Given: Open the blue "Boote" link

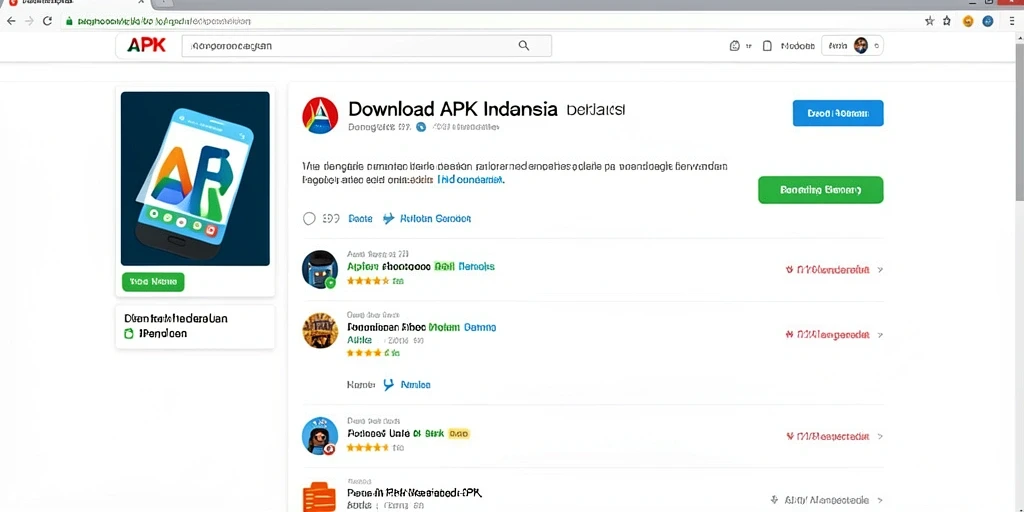Looking at the screenshot, I should click(x=360, y=219).
